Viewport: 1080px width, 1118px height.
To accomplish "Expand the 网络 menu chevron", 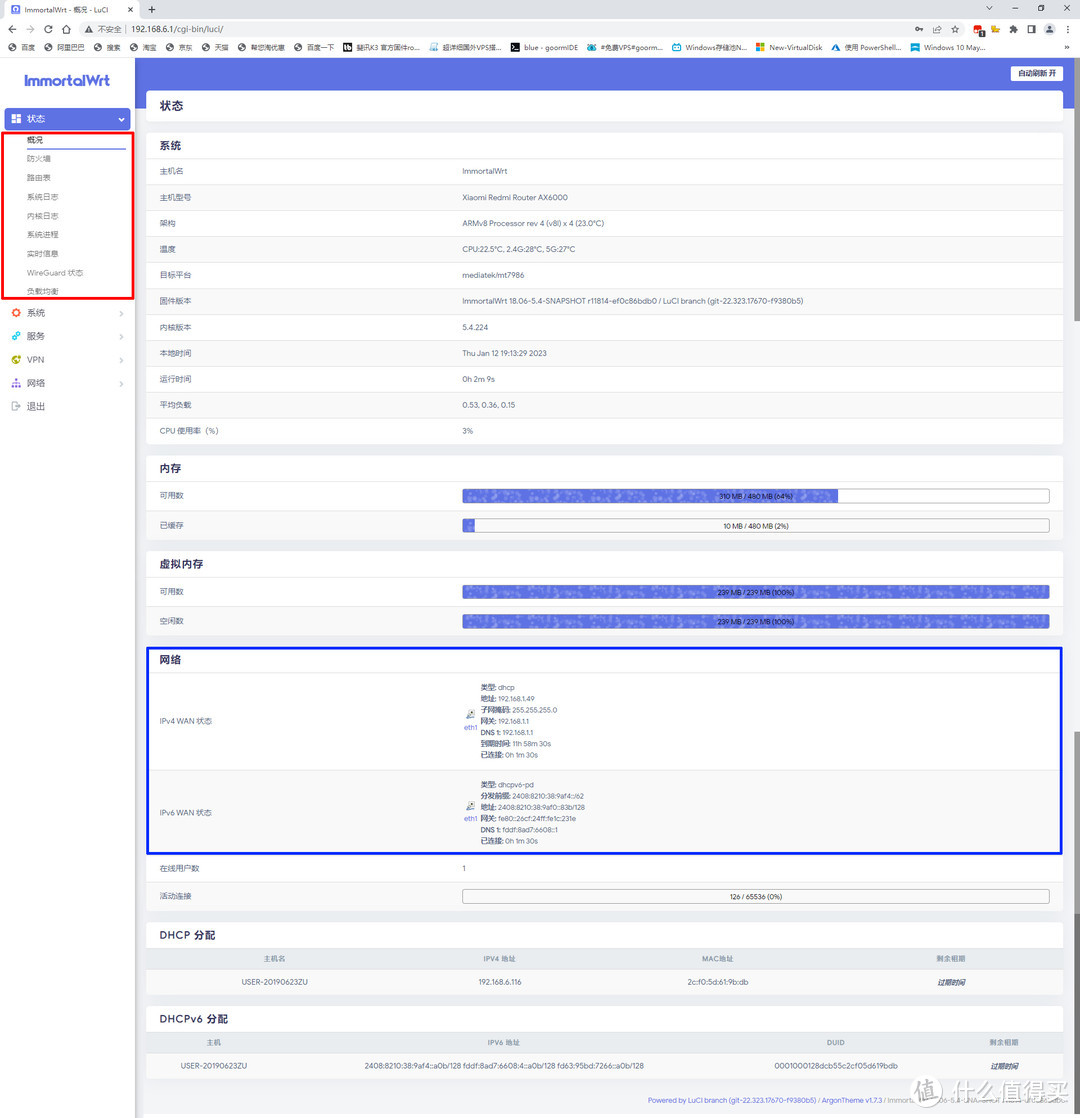I will tap(121, 384).
